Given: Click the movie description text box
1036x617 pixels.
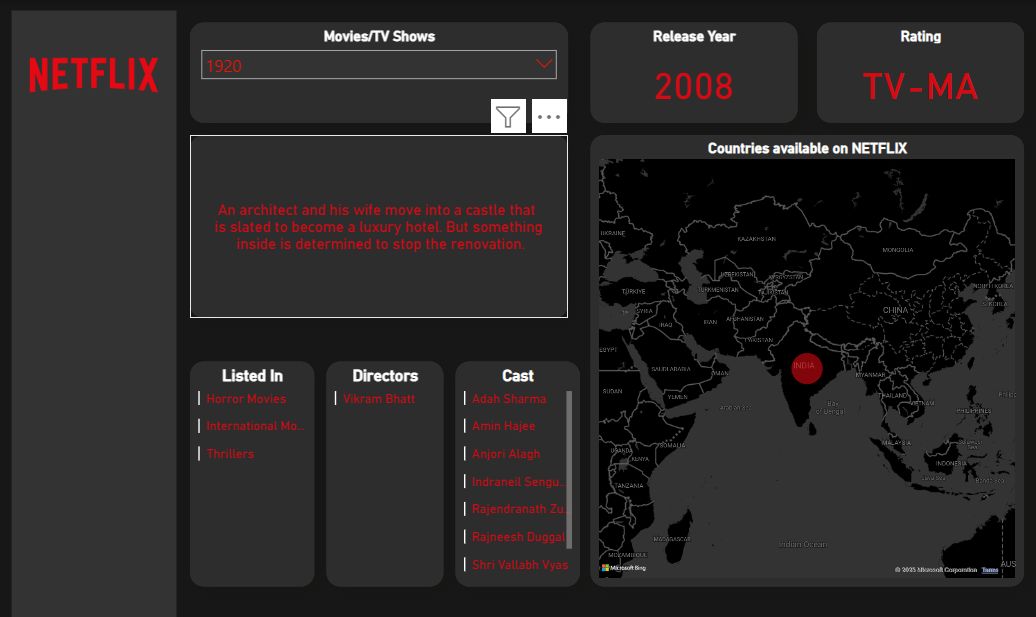Looking at the screenshot, I should (x=379, y=227).
